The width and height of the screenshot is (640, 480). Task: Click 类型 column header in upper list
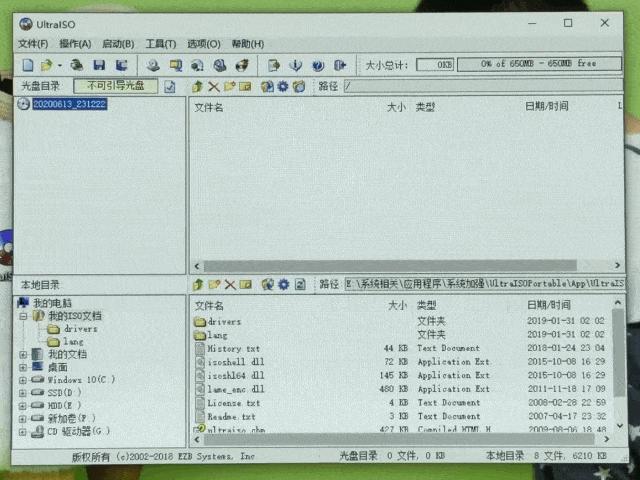coord(425,107)
